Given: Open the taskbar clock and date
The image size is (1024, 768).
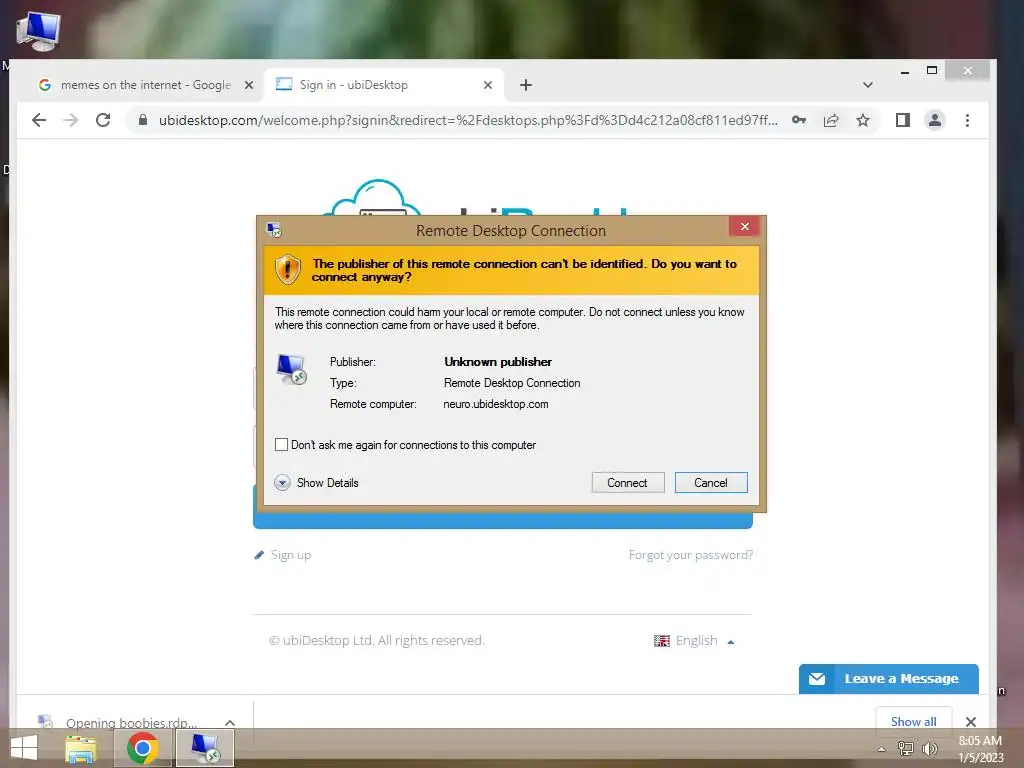Looking at the screenshot, I should (x=980, y=749).
